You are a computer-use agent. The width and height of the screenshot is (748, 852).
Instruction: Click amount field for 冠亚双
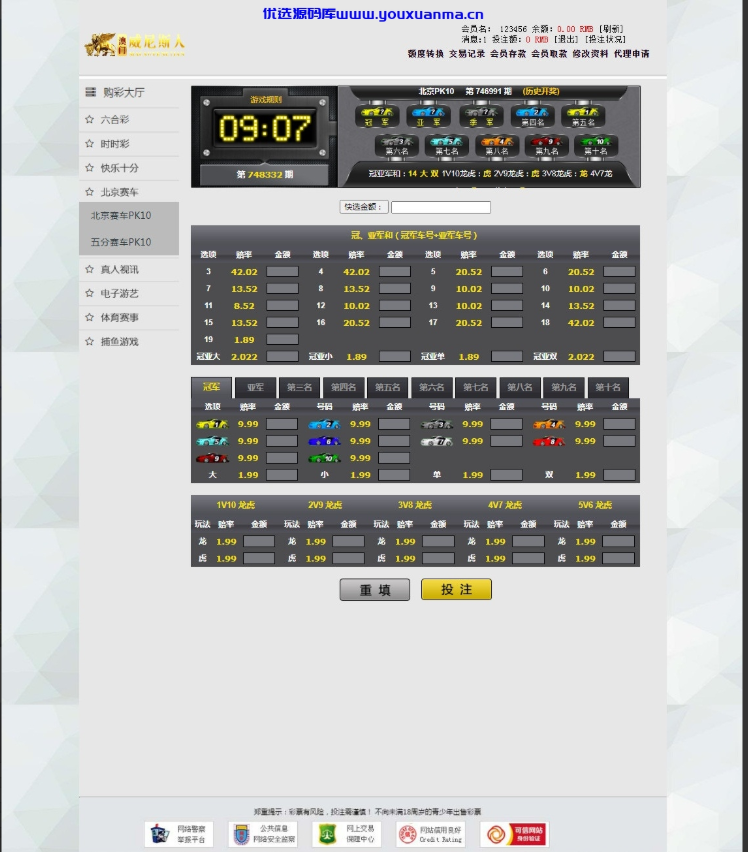tap(619, 356)
